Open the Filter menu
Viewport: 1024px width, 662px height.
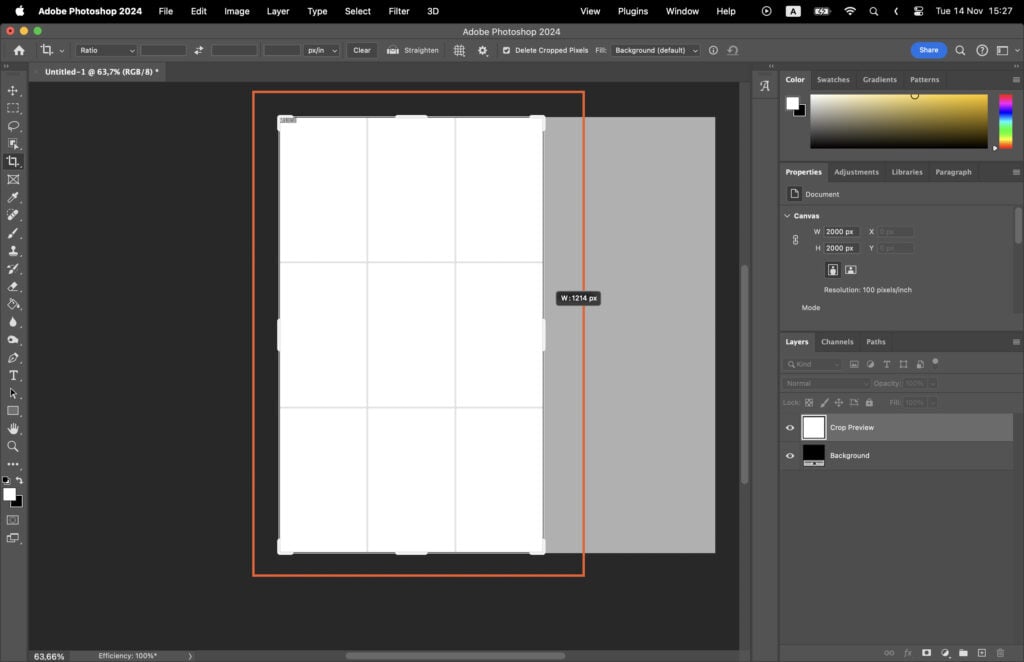tap(398, 11)
